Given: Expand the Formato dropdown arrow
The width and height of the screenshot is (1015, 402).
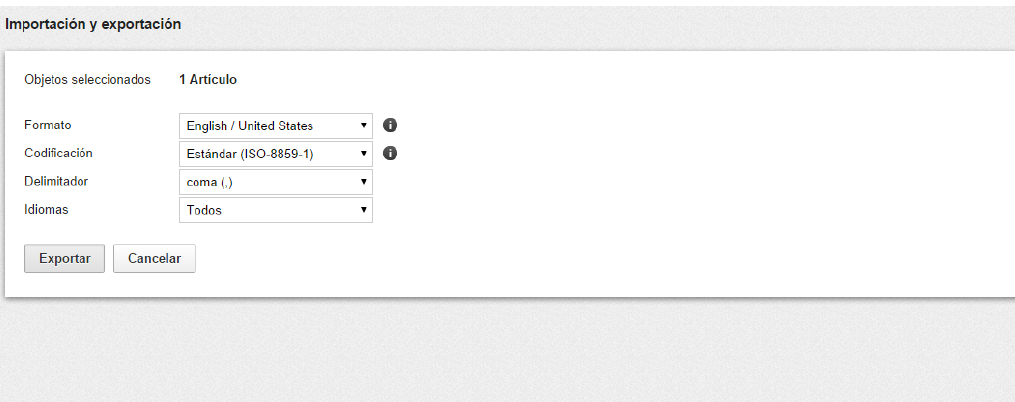Looking at the screenshot, I should coord(364,126).
